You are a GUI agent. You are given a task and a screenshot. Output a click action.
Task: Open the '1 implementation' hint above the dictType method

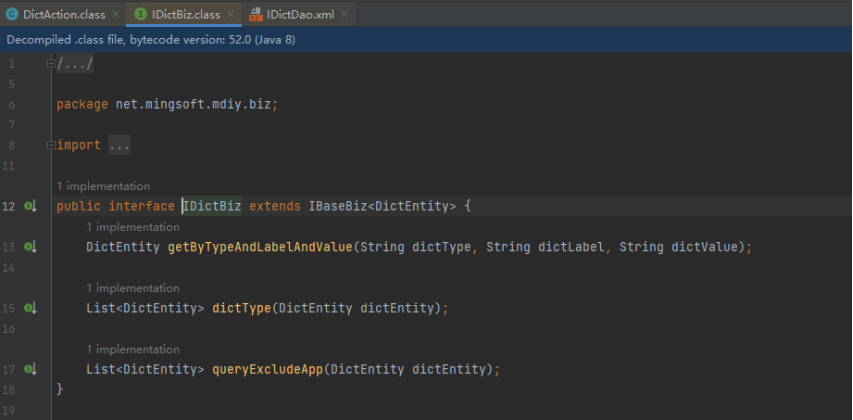133,288
